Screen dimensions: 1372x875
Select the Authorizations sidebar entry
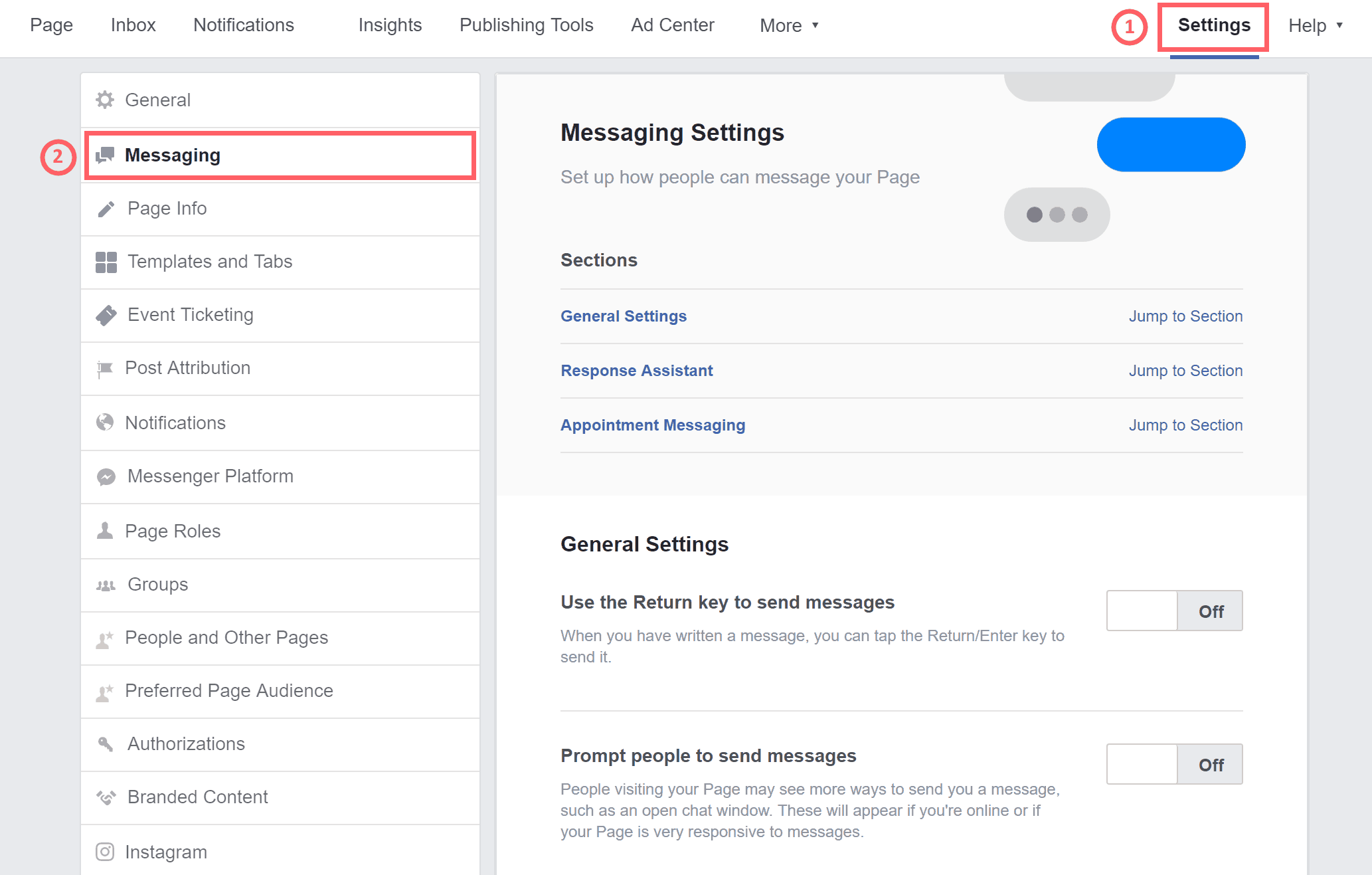[186, 743]
